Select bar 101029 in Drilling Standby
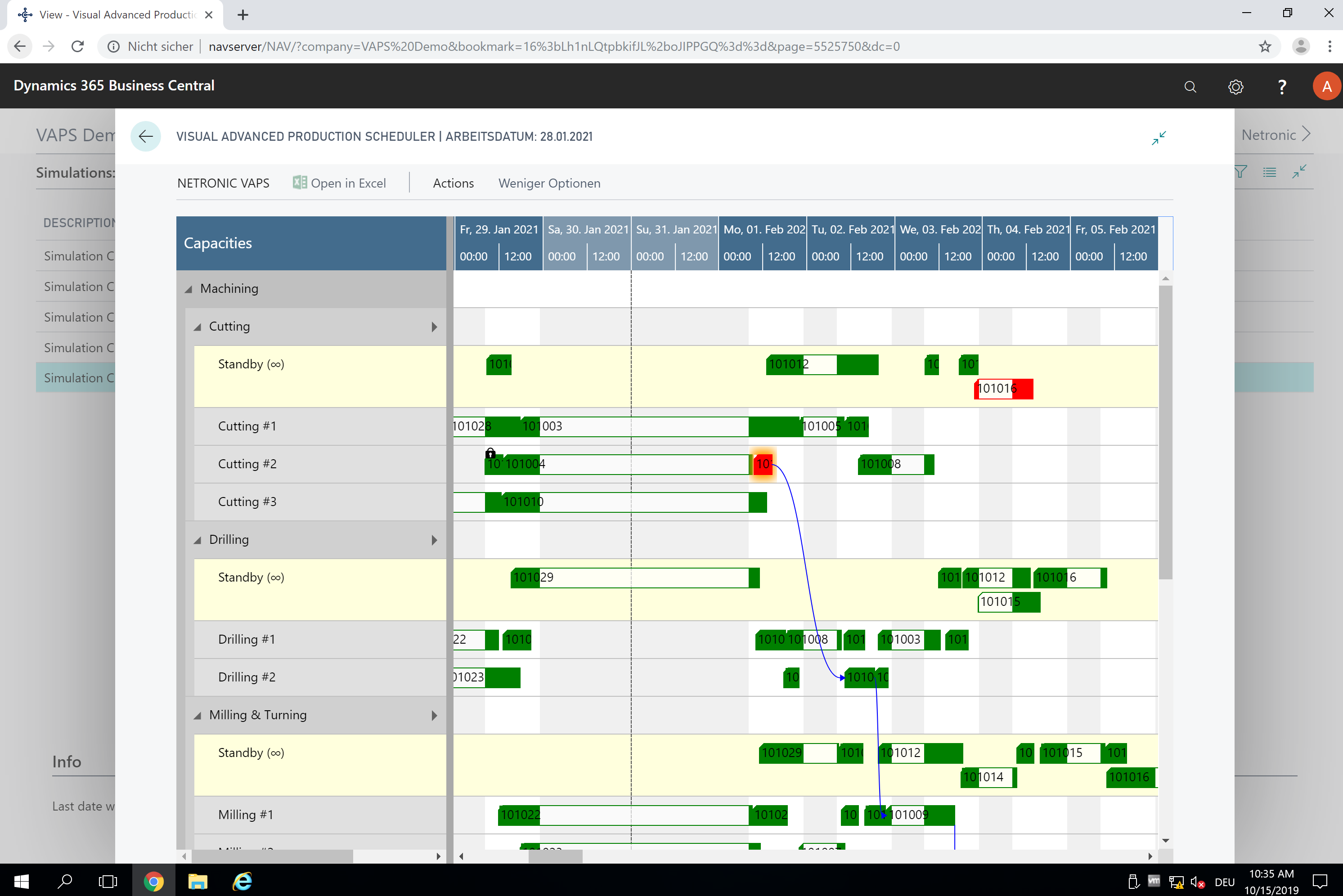Image resolution: width=1343 pixels, height=896 pixels. pyautogui.click(x=635, y=578)
